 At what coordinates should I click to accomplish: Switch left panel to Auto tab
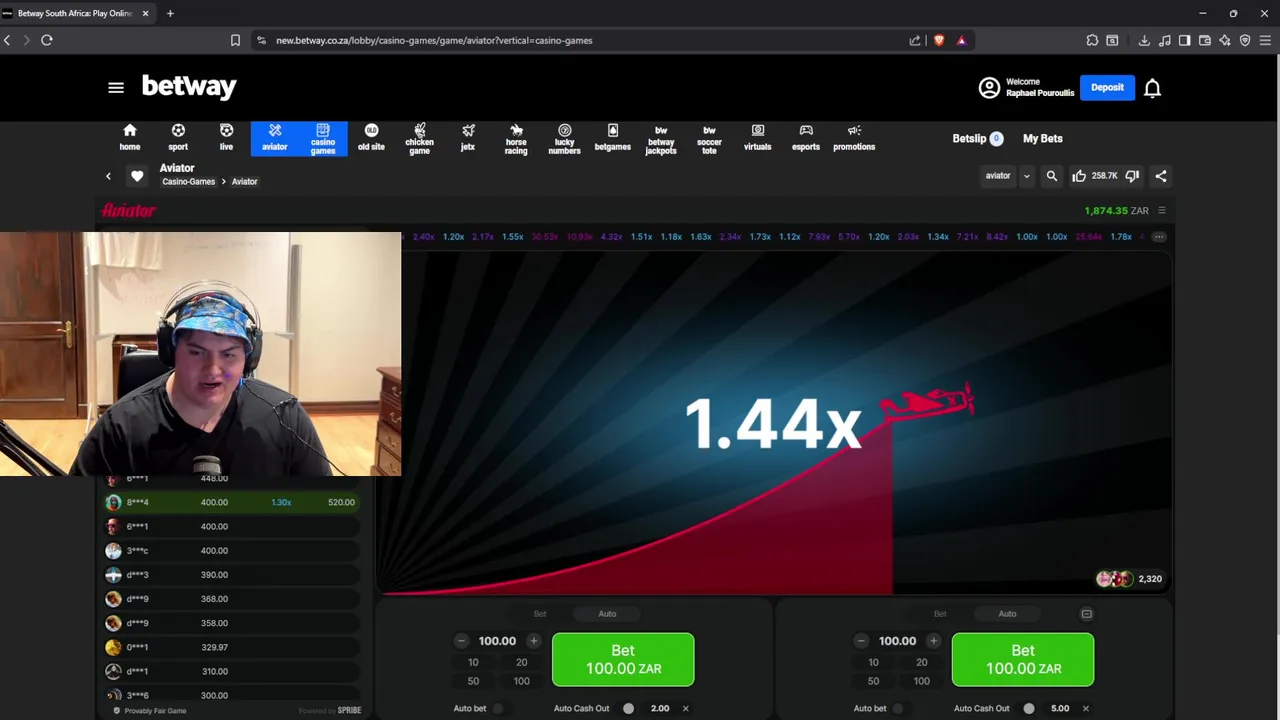click(x=607, y=614)
